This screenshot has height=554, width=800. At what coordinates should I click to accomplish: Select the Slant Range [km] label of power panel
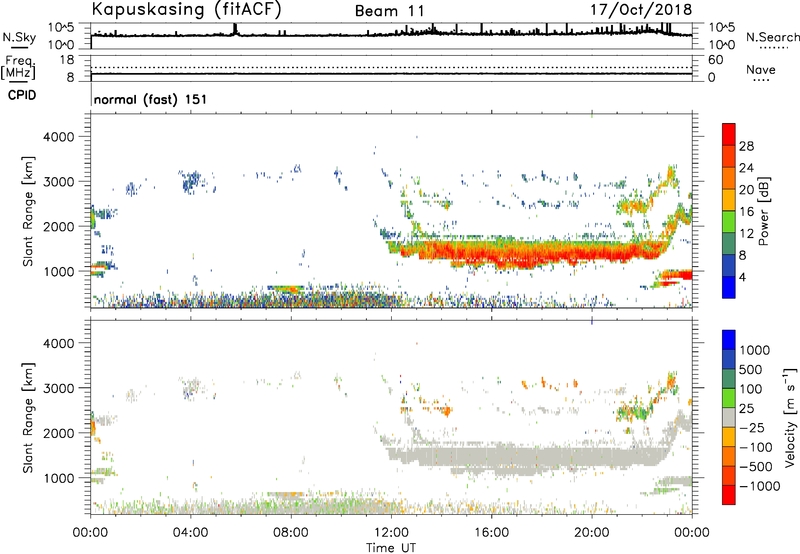[28, 211]
